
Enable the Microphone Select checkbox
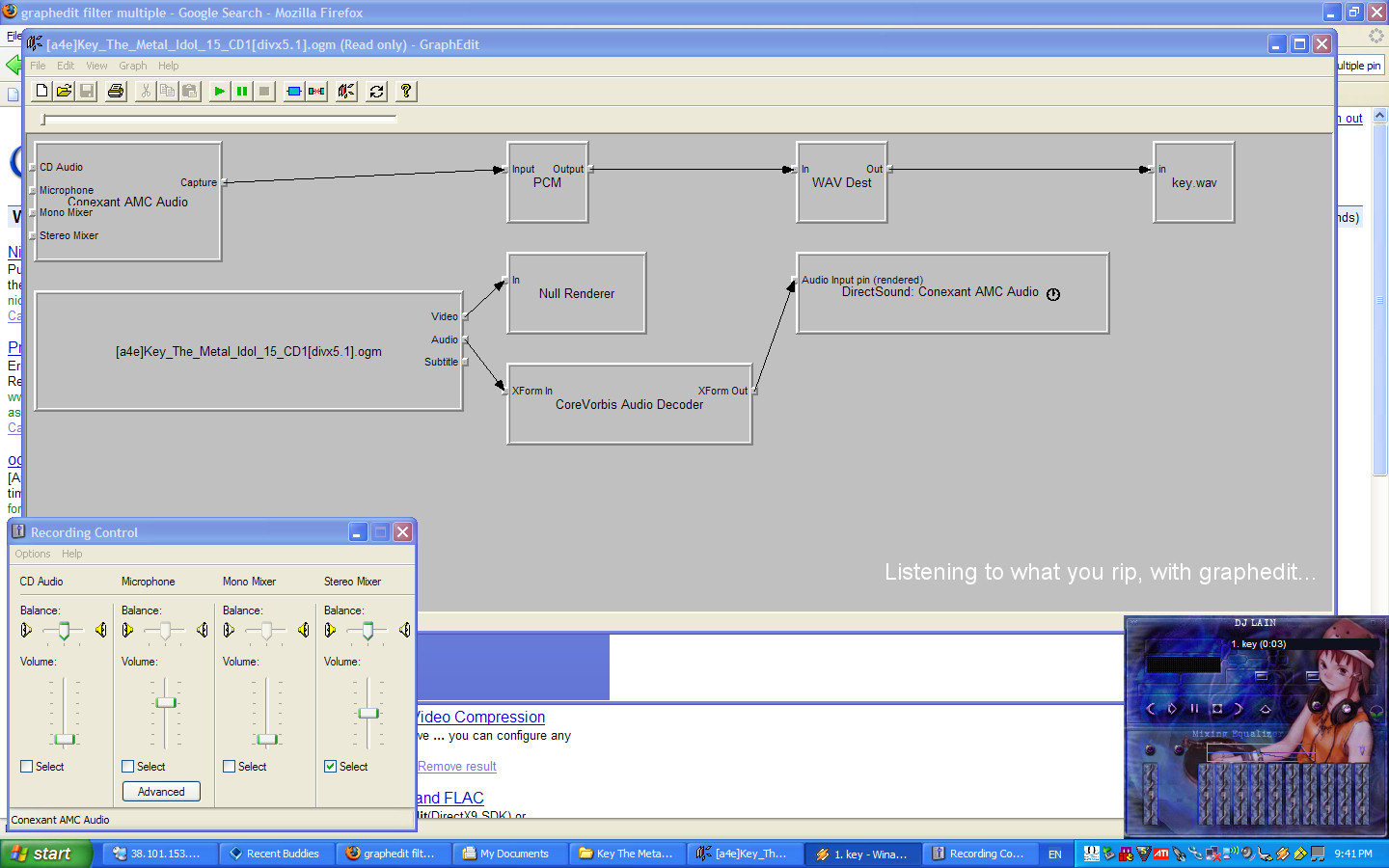coord(128,767)
